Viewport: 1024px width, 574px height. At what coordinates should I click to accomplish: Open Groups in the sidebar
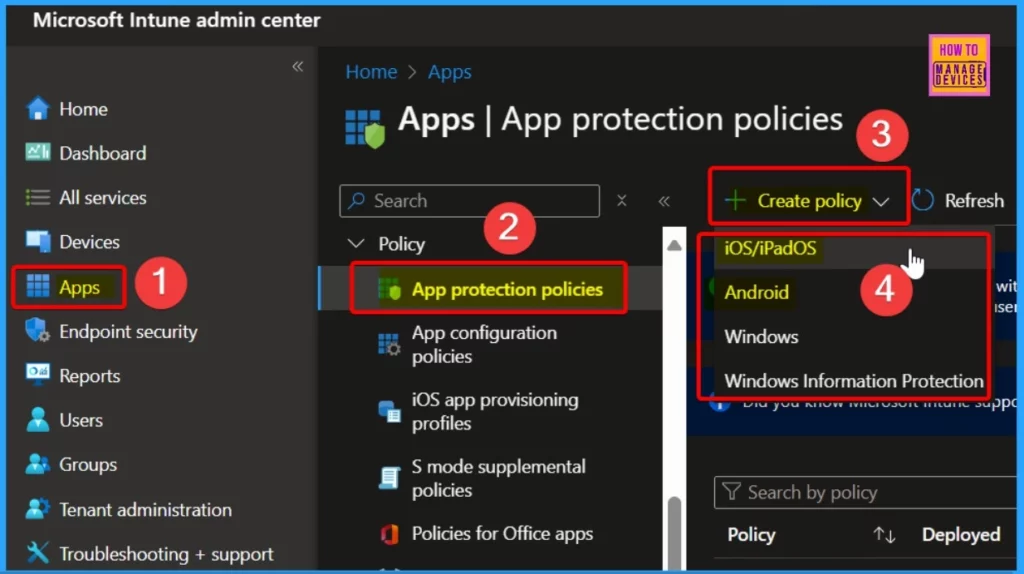pos(88,464)
